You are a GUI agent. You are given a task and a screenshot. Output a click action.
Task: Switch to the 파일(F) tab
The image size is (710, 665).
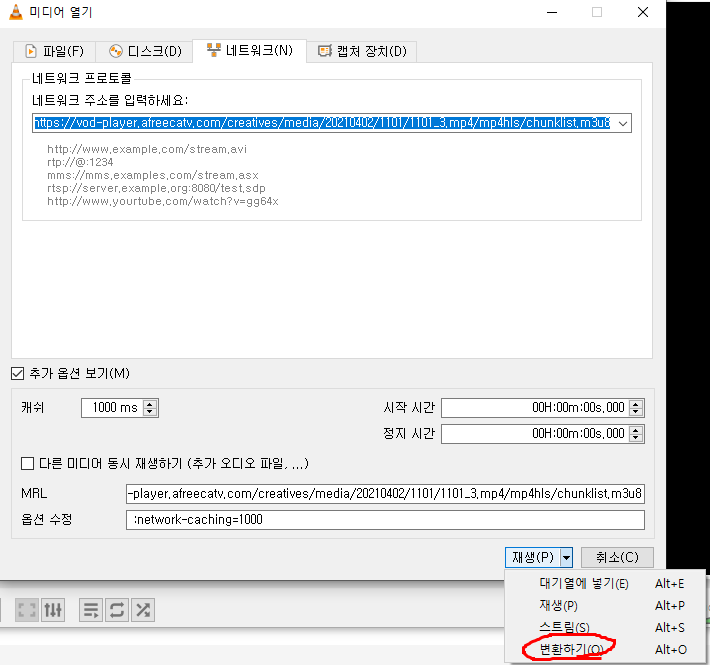point(54,51)
